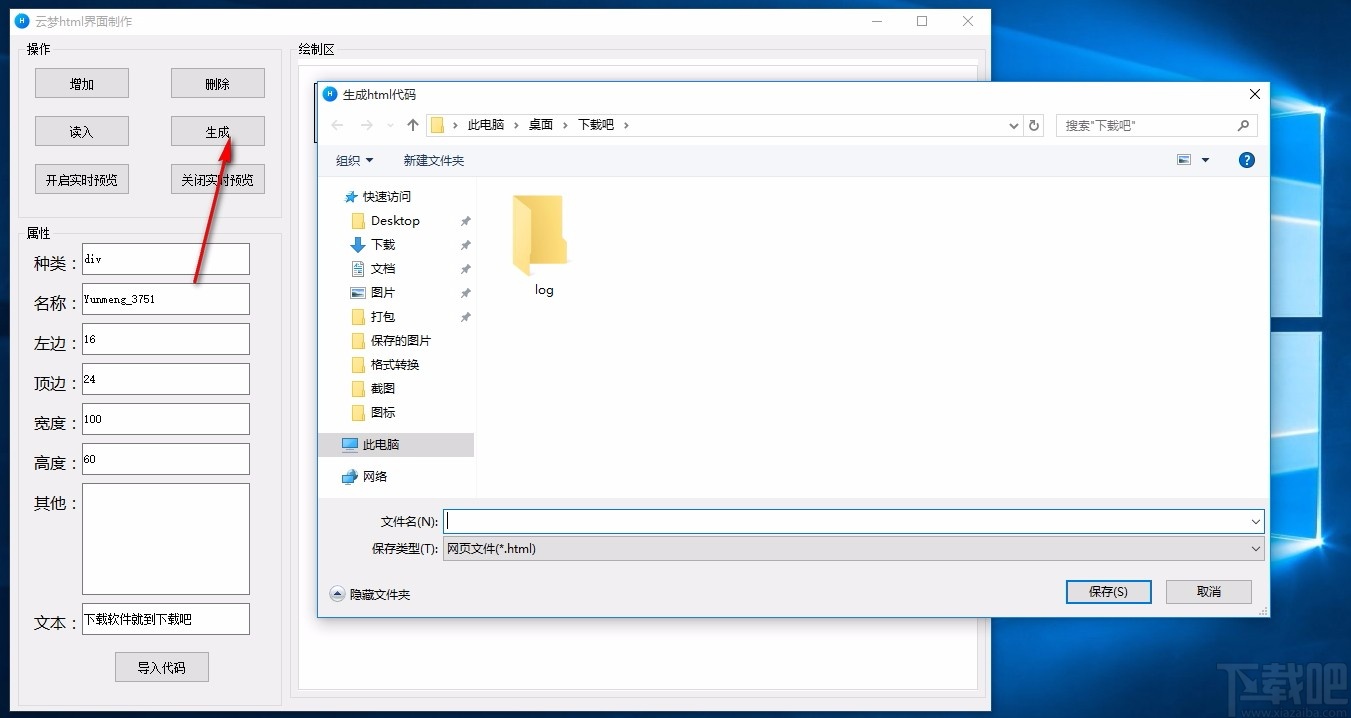The height and width of the screenshot is (718, 1351).
Task: Open the 组织 dropdown menu
Action: click(x=353, y=160)
